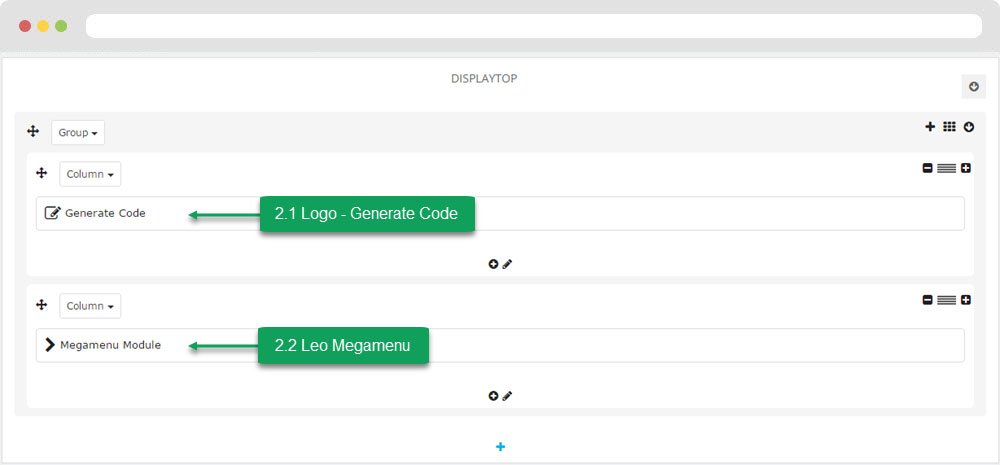Collapse the DISPLAYTOP section with arrow icon
The image size is (1000, 465).
coord(973,87)
